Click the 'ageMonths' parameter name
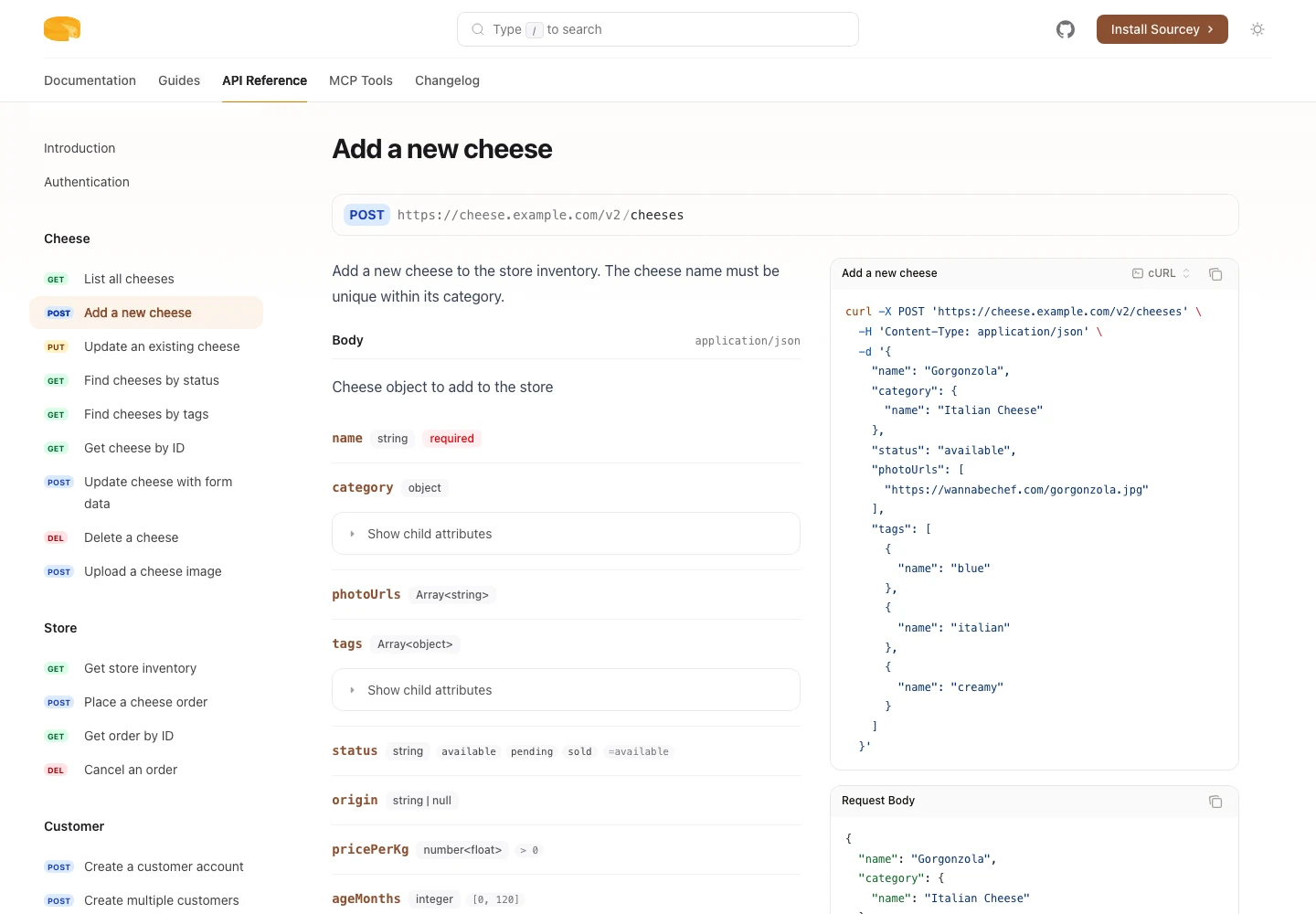1316x914 pixels. coord(366,898)
